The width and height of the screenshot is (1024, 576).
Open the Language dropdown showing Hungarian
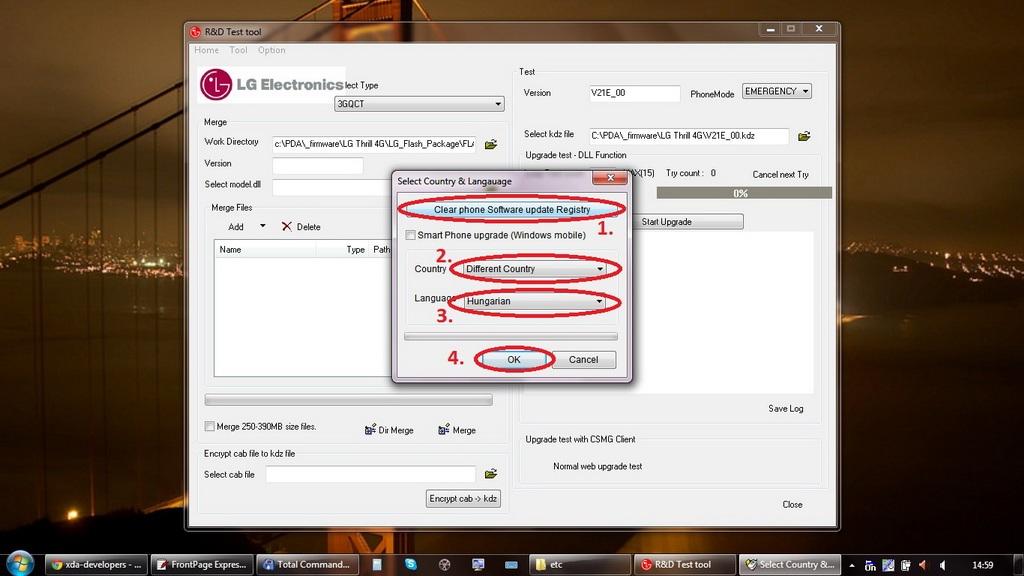click(534, 301)
